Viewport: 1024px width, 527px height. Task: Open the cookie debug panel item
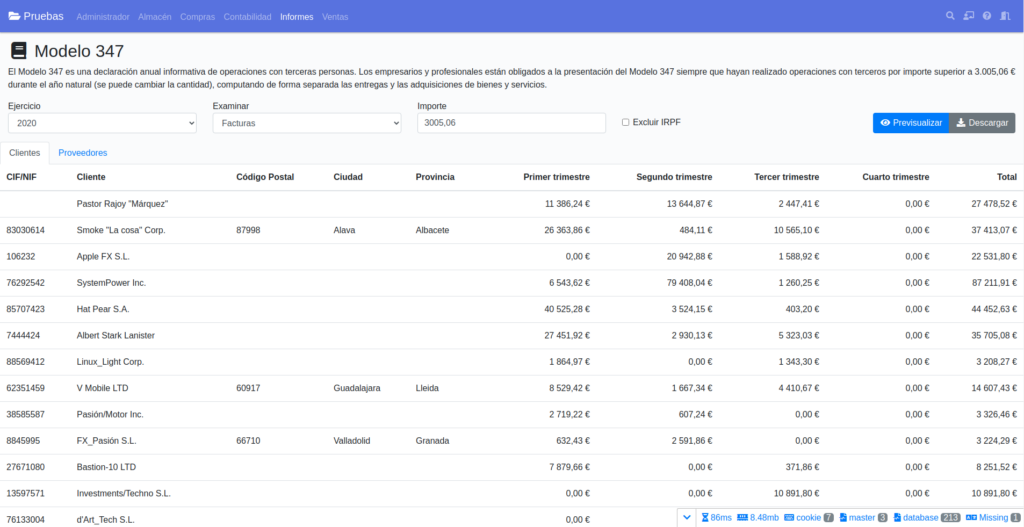click(x=810, y=517)
